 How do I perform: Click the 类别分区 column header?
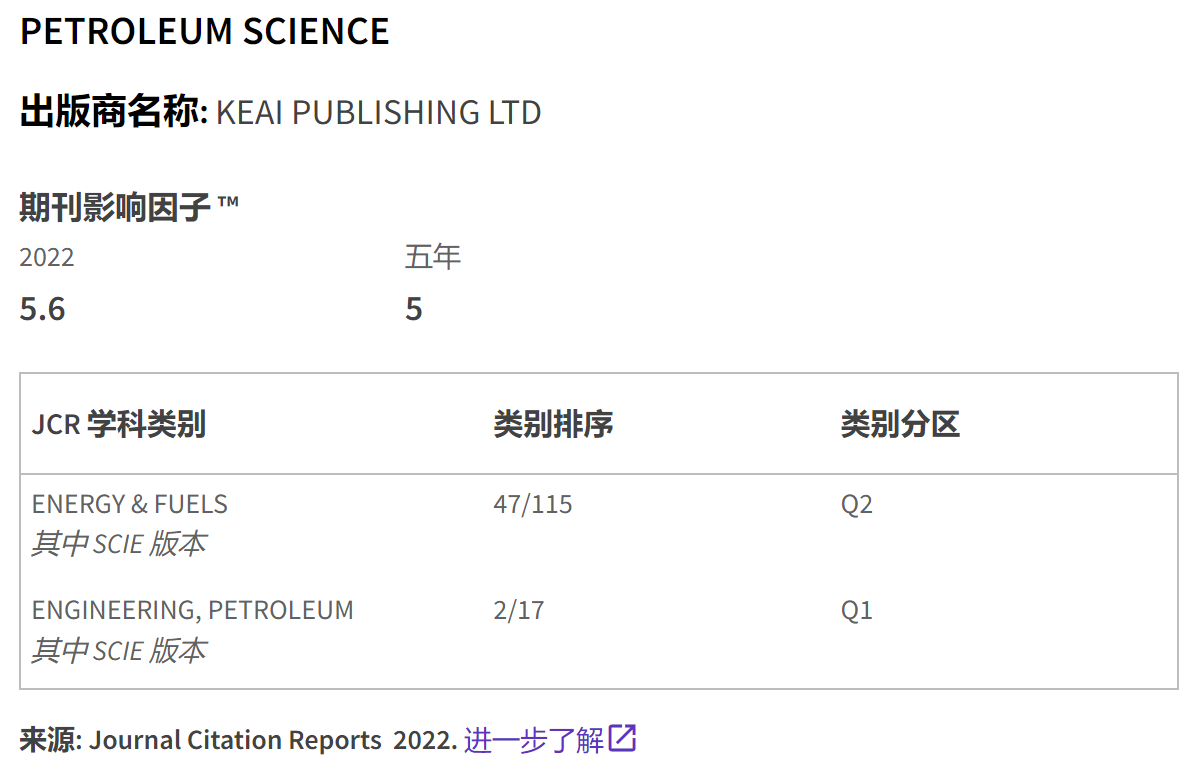[900, 424]
